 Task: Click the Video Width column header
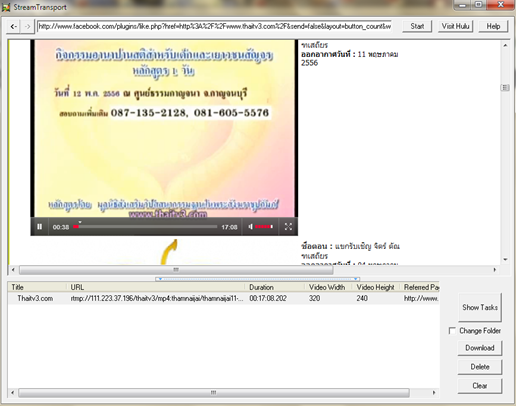(328, 287)
